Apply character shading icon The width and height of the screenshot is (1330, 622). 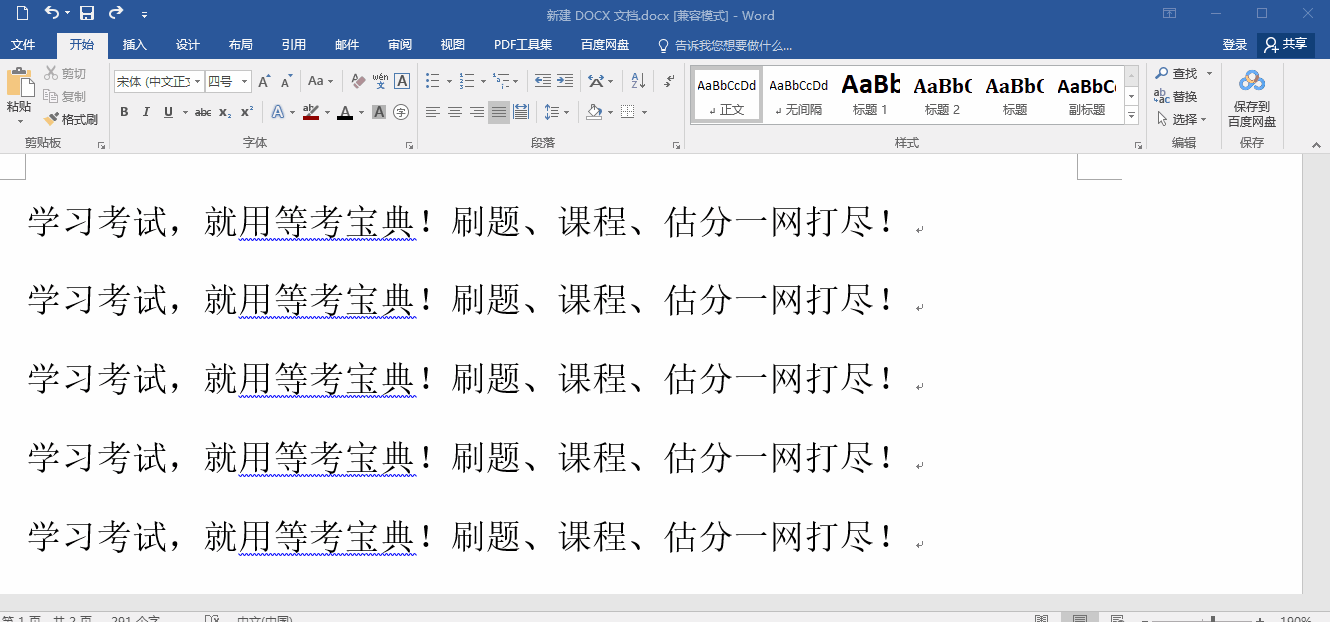[379, 112]
